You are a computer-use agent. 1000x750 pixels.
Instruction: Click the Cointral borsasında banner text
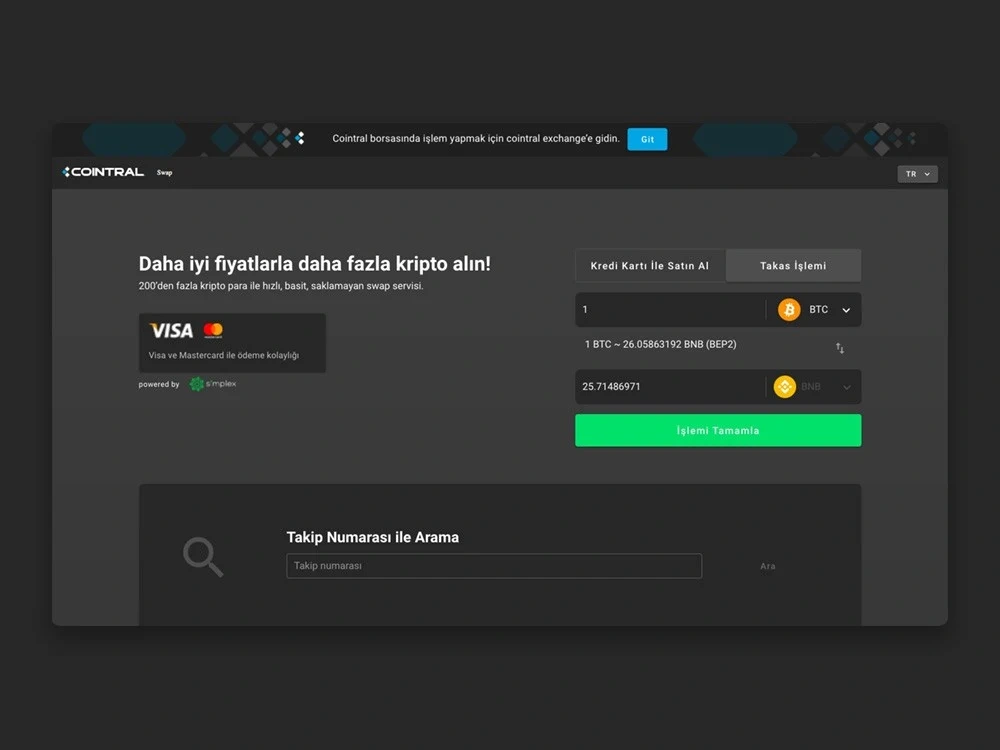476,138
